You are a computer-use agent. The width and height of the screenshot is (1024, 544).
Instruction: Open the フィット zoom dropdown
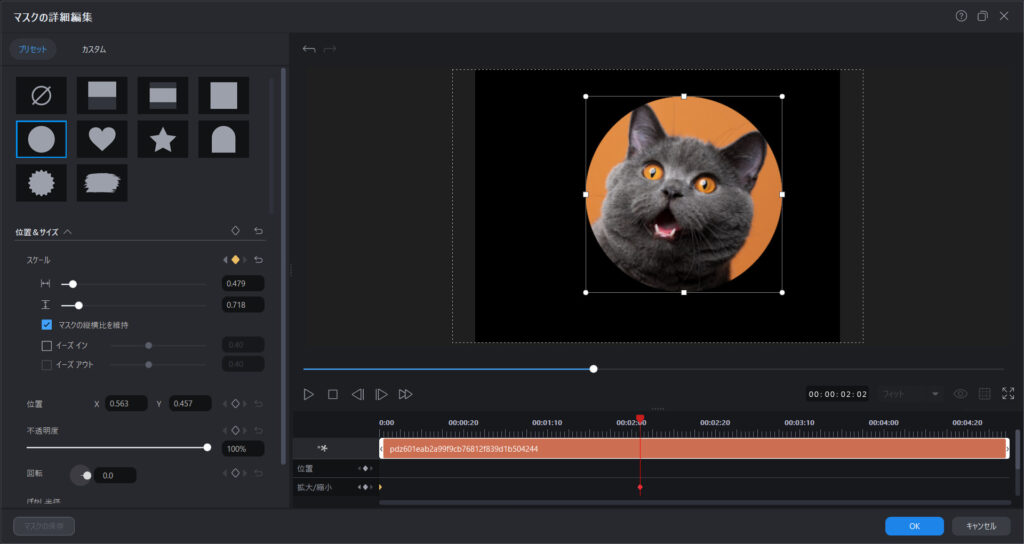tap(911, 394)
